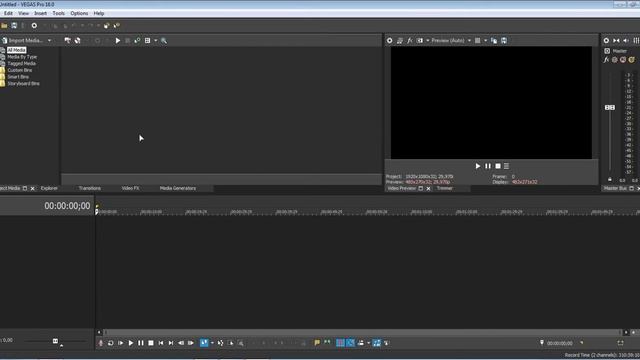Click the timeline horizontal scrollbar
Viewport: 640px width, 360px height.
click(x=362, y=332)
